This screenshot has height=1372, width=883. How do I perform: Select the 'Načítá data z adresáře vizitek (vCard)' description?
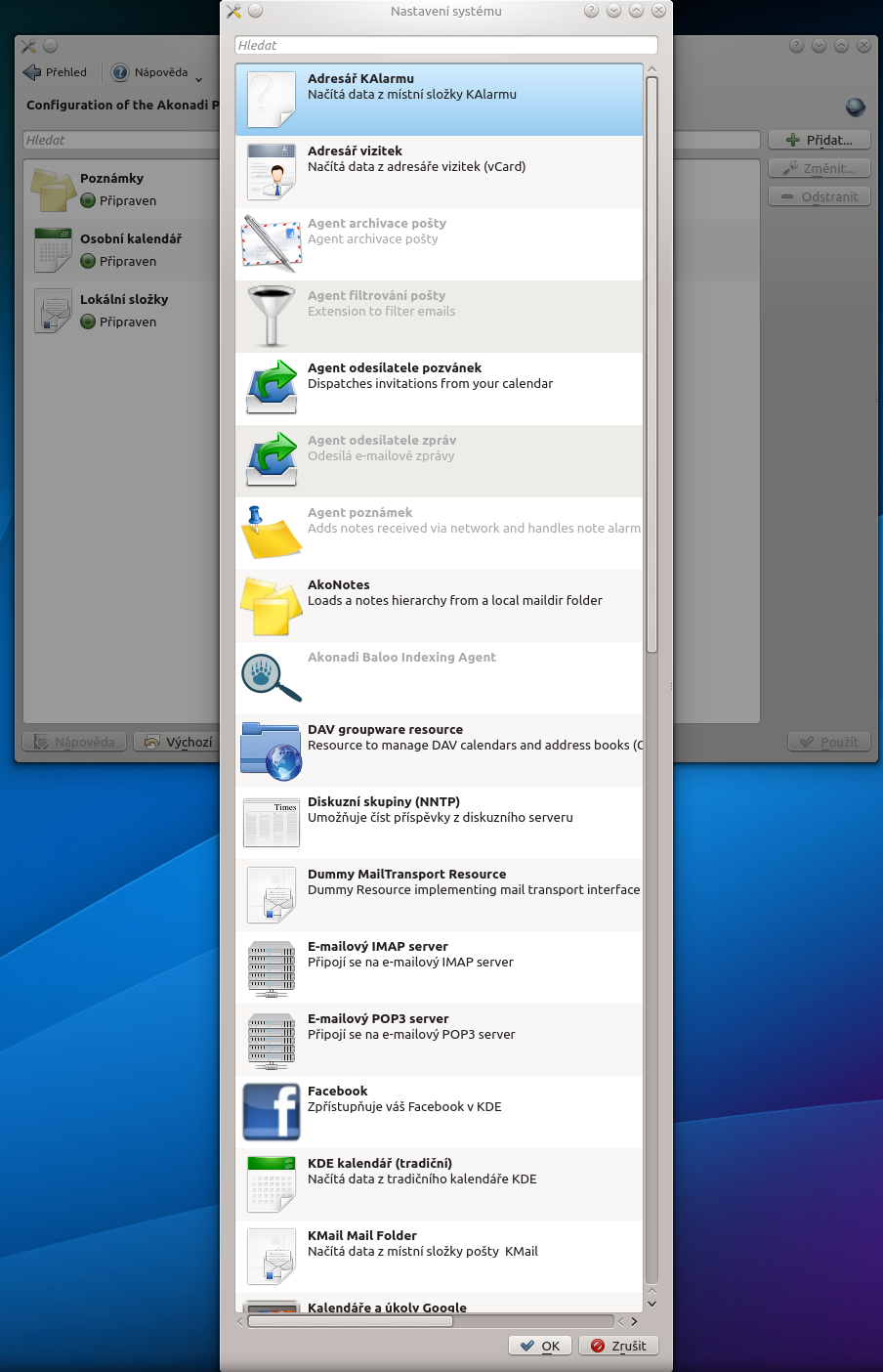point(417,167)
